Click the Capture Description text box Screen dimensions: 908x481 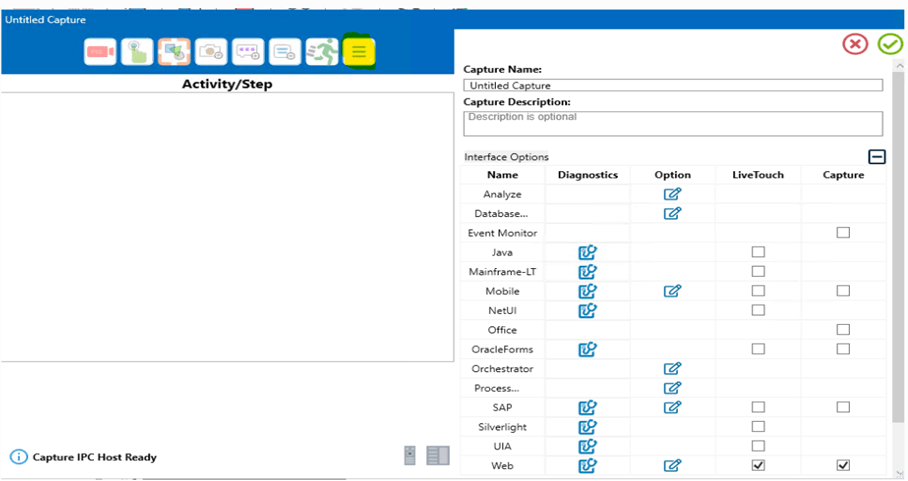click(673, 122)
